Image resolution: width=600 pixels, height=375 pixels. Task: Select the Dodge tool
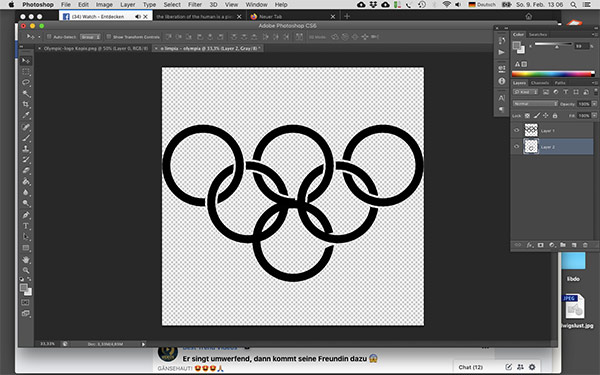tap(26, 203)
